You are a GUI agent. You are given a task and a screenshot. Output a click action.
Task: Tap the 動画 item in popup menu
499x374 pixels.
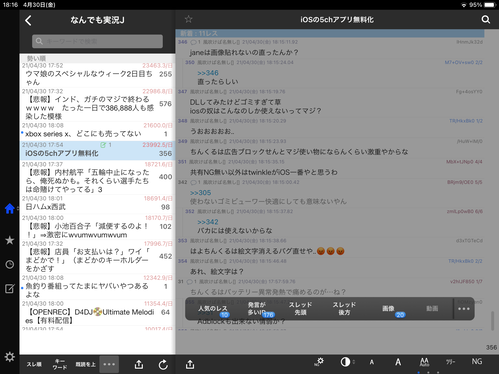tap(432, 309)
